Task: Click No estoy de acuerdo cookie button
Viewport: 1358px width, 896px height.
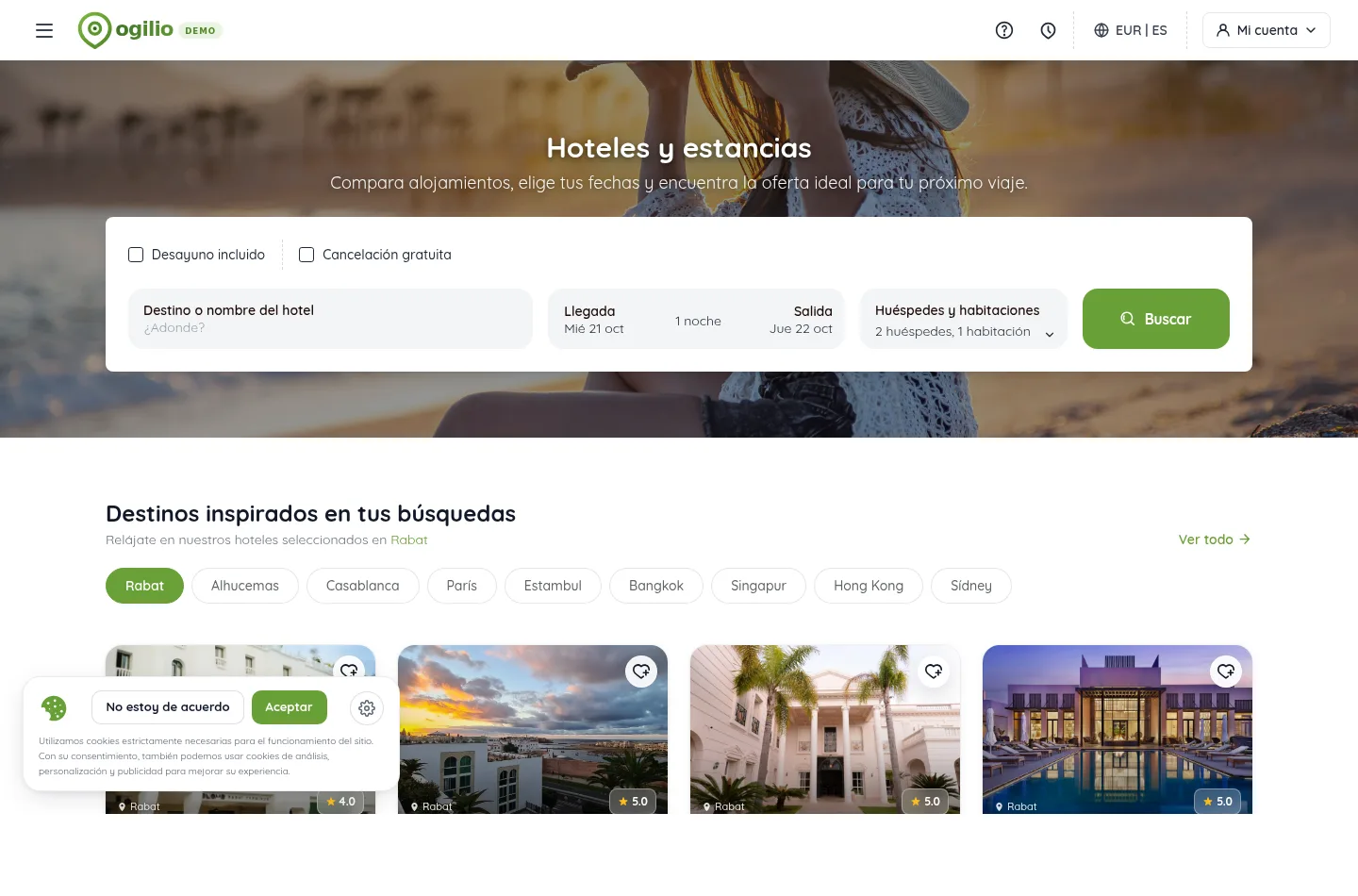Action: (x=168, y=707)
